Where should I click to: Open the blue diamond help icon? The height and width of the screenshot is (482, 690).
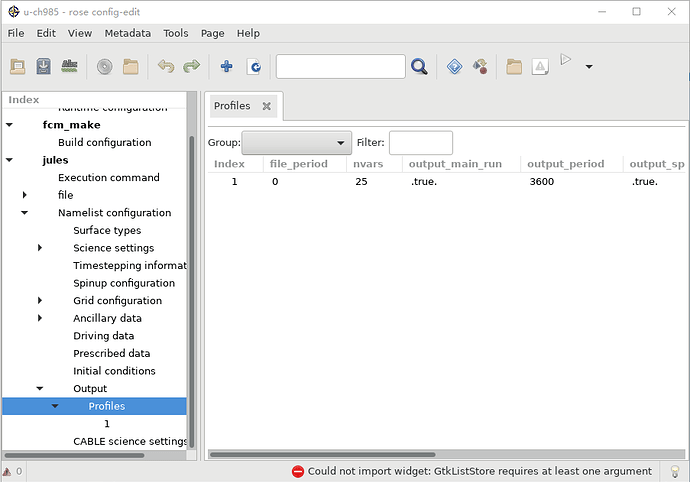coord(454,67)
